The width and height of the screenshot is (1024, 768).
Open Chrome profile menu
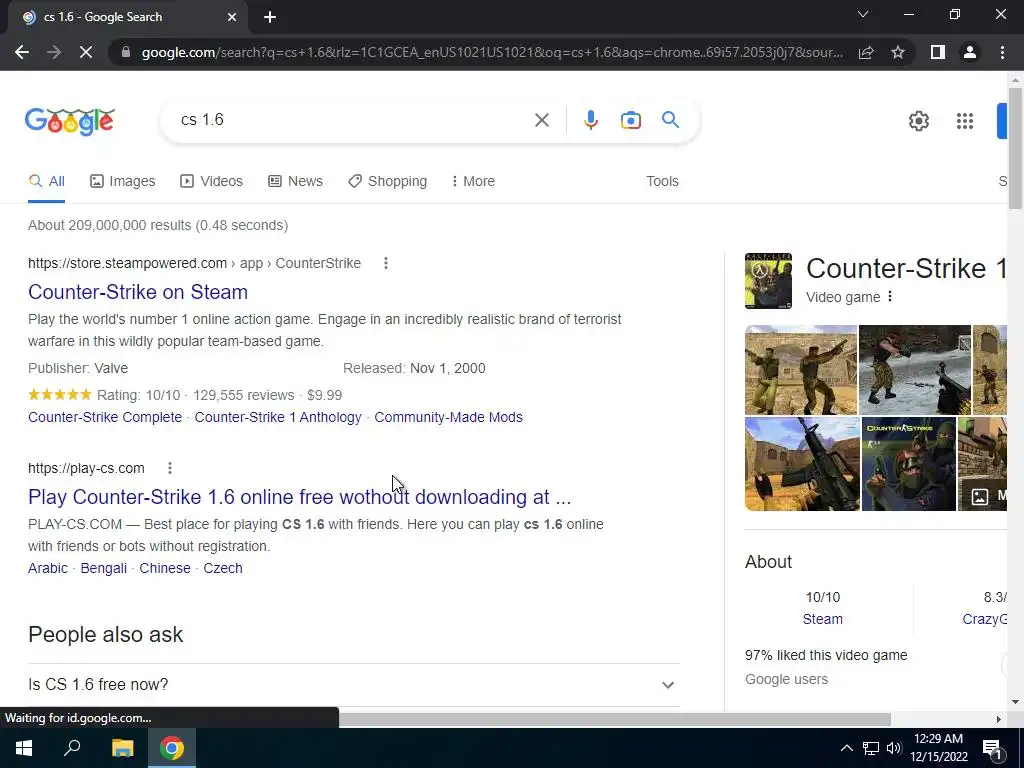click(970, 52)
